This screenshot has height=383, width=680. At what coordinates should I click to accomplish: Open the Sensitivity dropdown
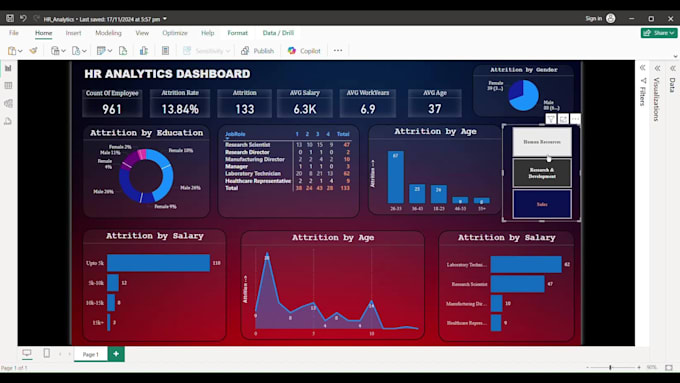(206, 51)
